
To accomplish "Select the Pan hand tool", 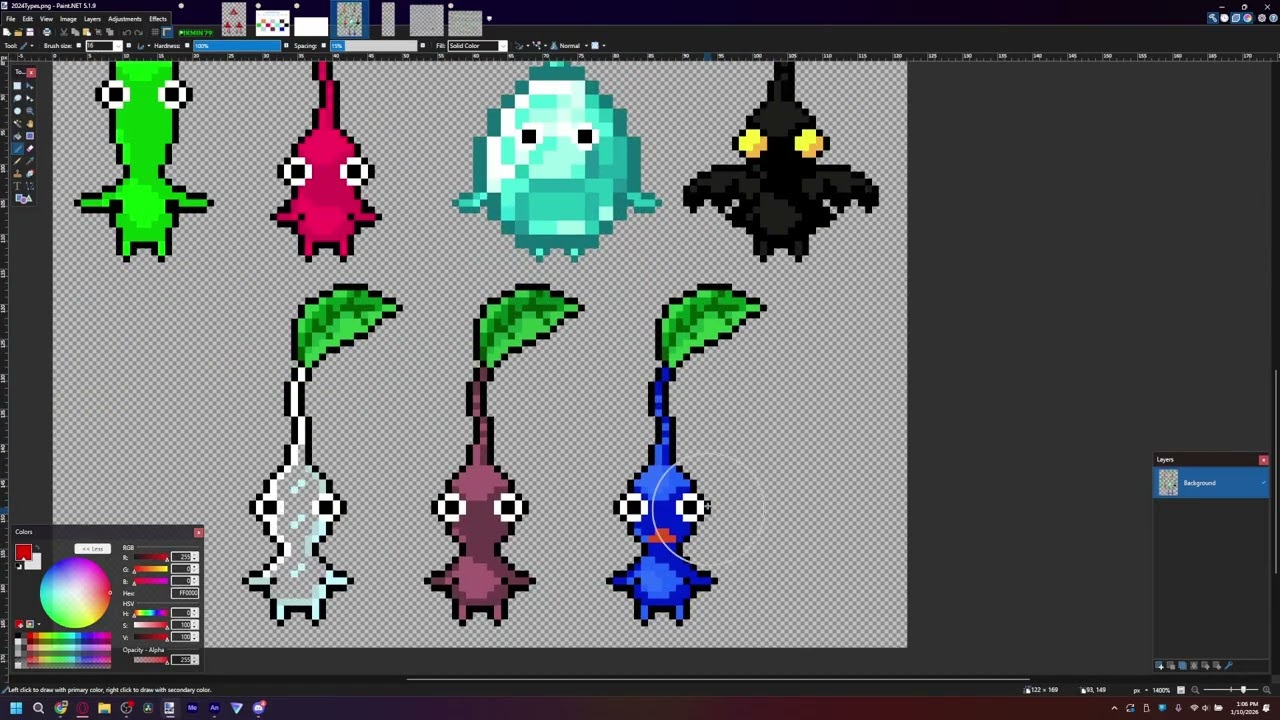I will pyautogui.click(x=30, y=123).
